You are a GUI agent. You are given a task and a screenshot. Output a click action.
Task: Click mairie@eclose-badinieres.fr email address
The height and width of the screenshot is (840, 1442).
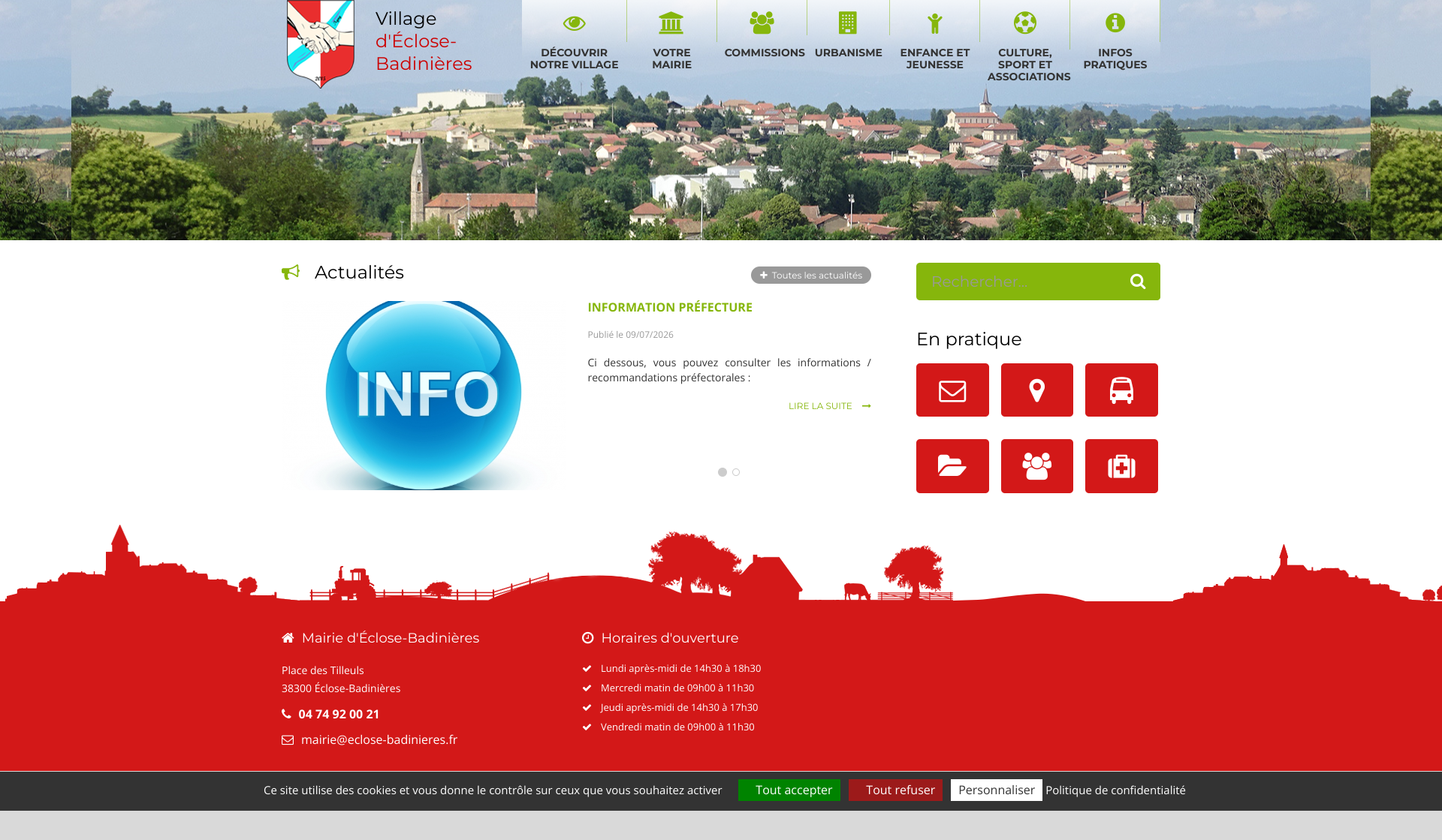(x=379, y=739)
